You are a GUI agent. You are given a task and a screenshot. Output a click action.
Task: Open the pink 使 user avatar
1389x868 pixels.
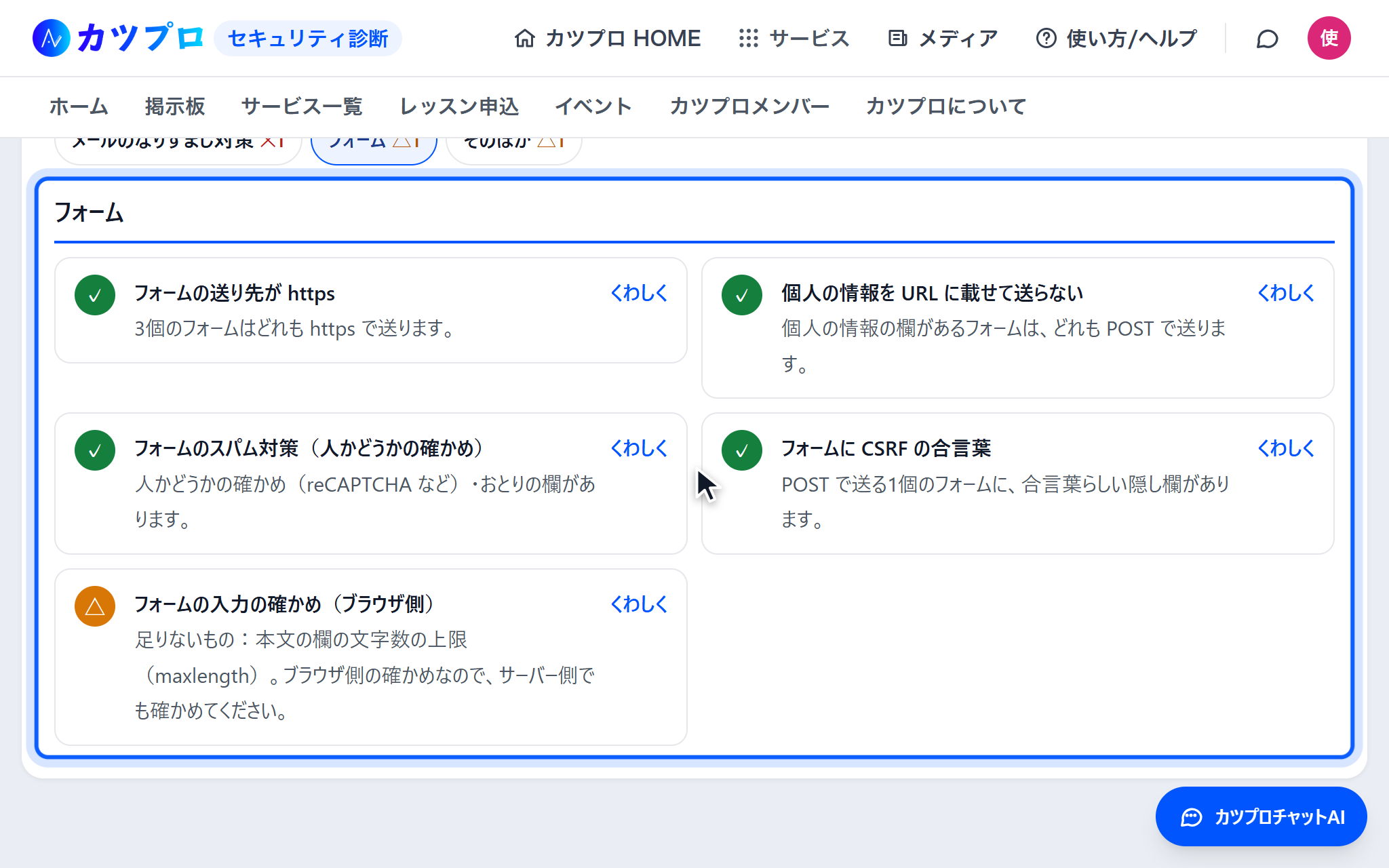pyautogui.click(x=1329, y=38)
